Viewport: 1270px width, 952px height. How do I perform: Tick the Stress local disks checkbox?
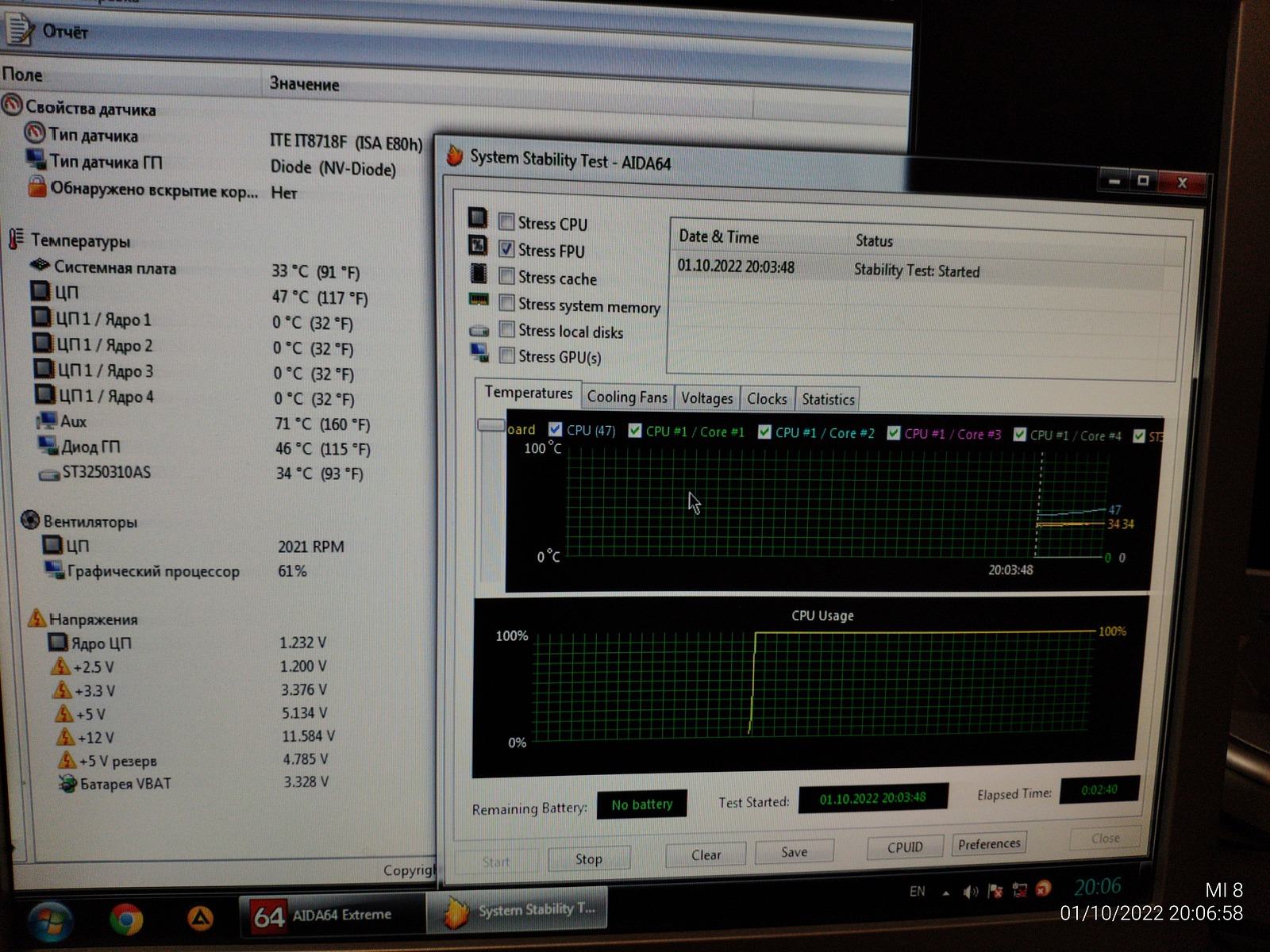(507, 329)
